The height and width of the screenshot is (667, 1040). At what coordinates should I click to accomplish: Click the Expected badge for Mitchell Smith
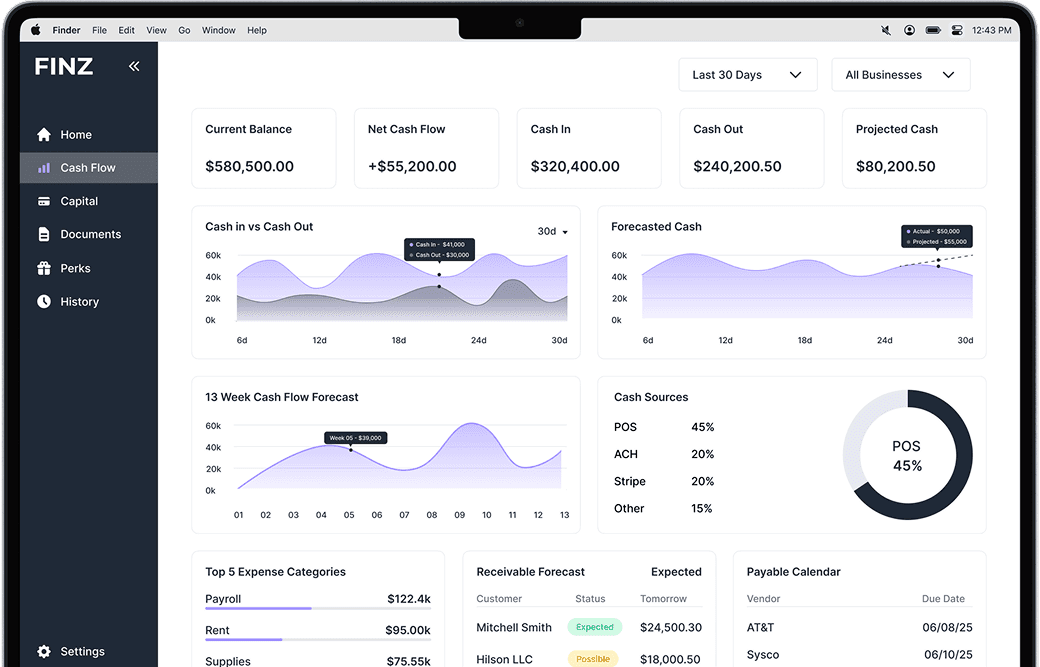[x=594, y=626]
